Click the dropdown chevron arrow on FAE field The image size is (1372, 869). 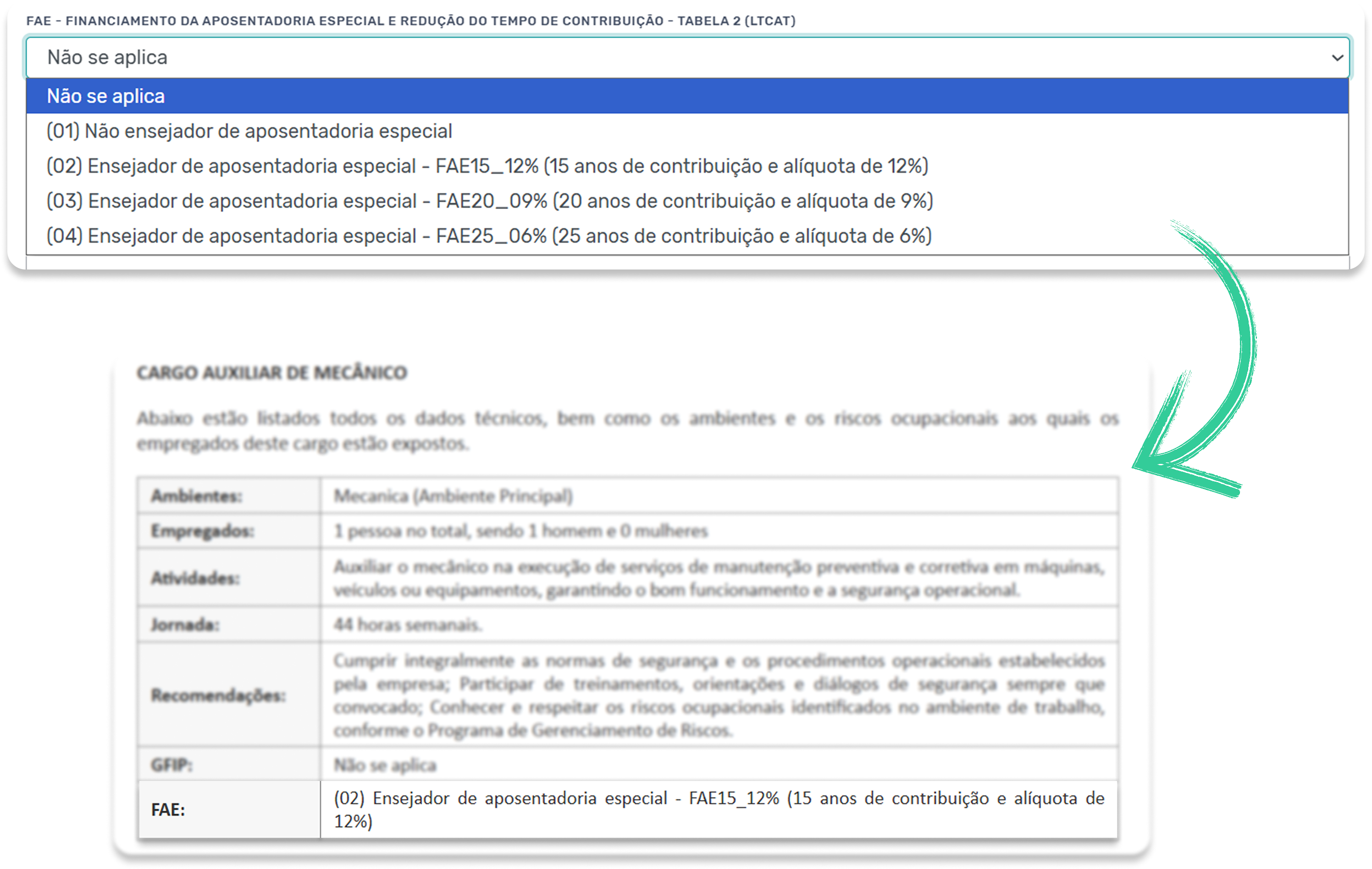1337,57
